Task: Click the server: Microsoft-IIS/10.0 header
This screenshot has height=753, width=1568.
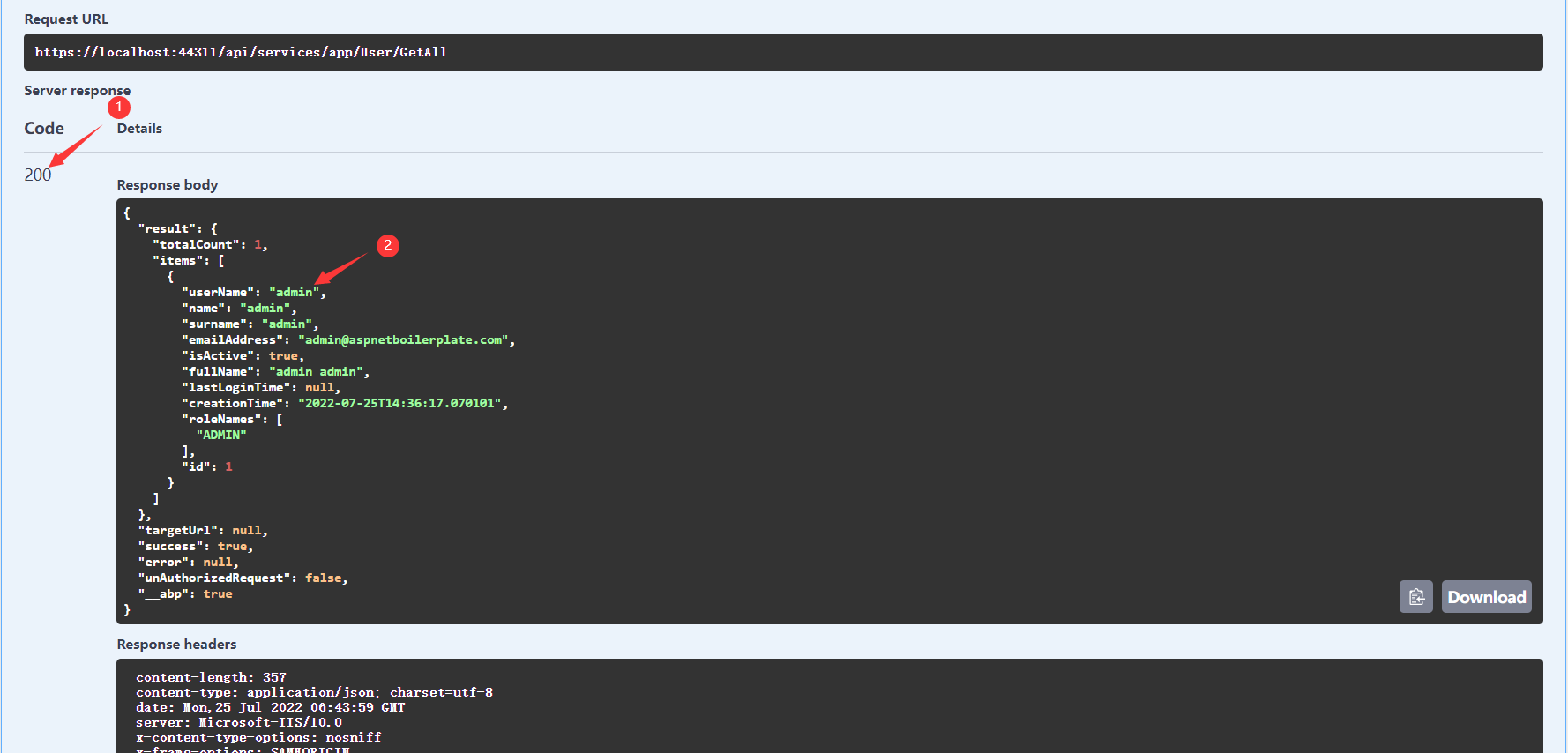Action: pyautogui.click(x=239, y=723)
